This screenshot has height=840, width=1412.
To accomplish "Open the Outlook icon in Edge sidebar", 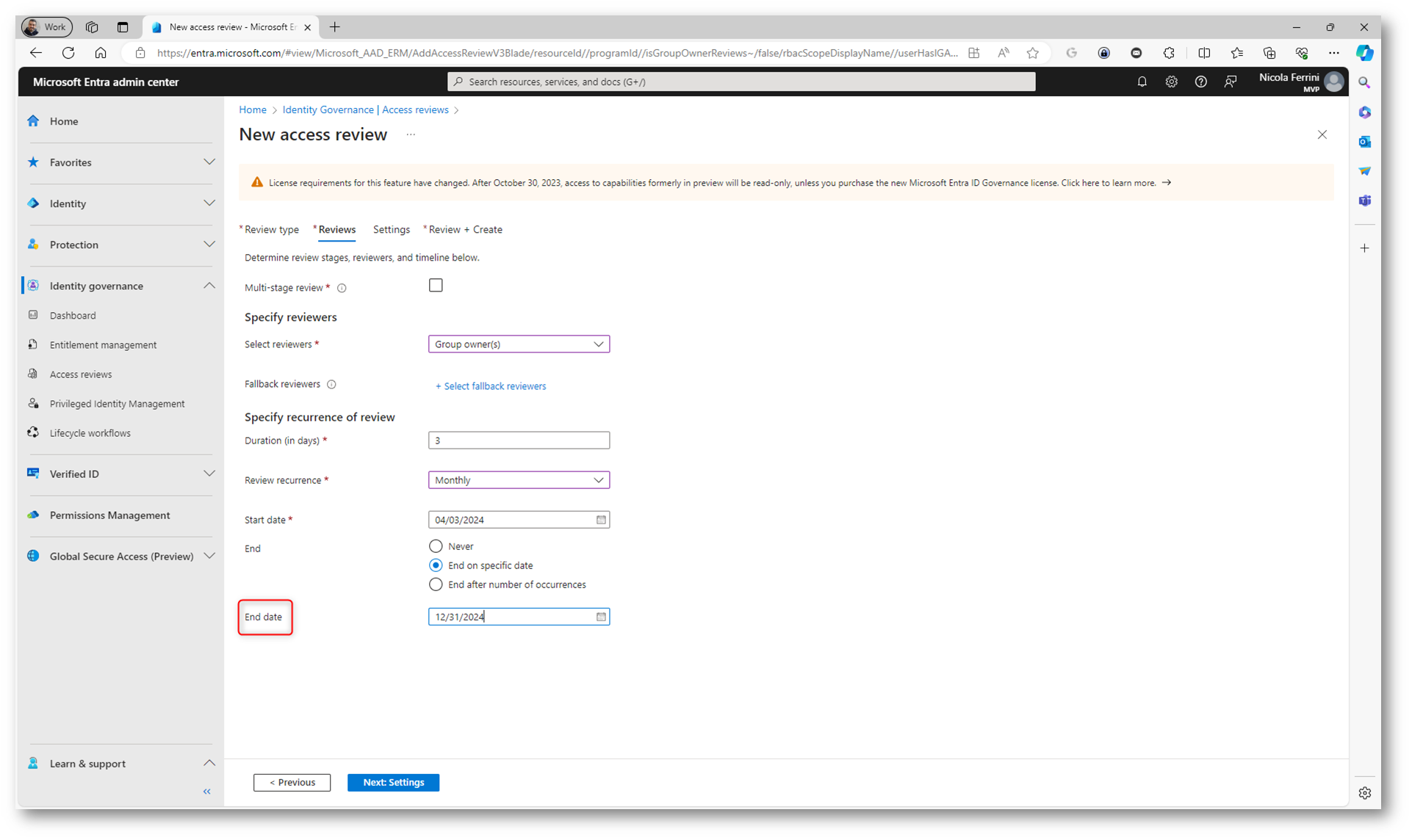I will click(x=1364, y=142).
